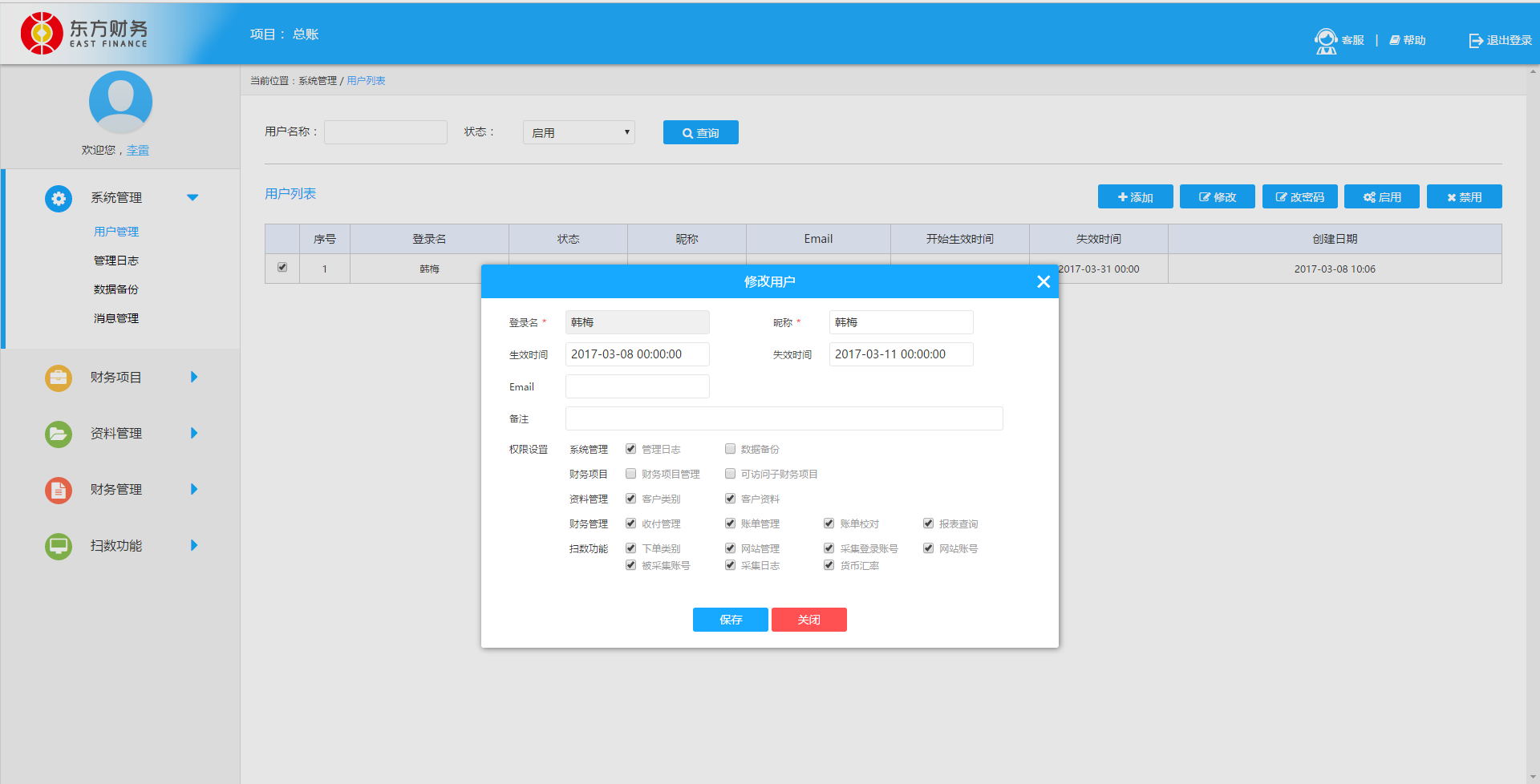
Task: Open the 资料管理 menu label
Action: pos(116,434)
